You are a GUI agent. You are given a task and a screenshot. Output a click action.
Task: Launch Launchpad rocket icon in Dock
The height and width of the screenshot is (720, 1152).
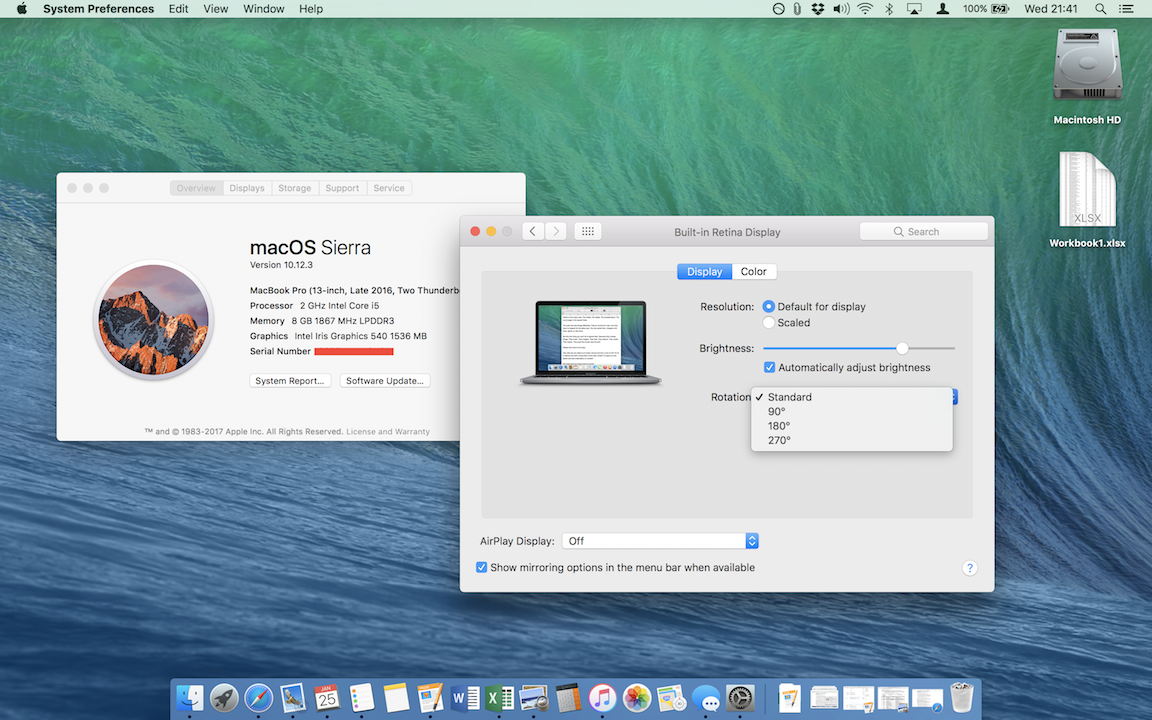[224, 698]
